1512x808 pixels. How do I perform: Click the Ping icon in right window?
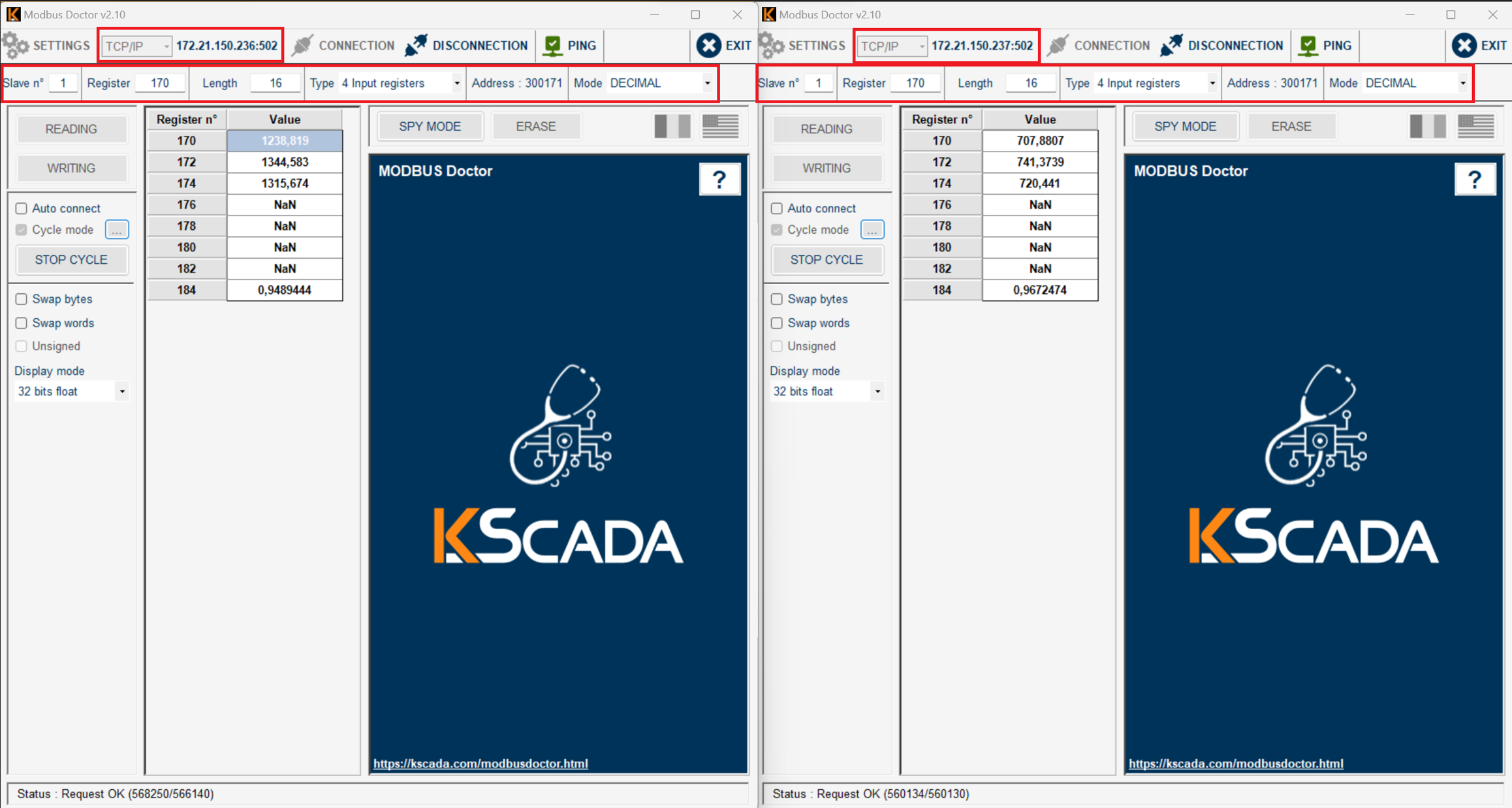[1308, 46]
